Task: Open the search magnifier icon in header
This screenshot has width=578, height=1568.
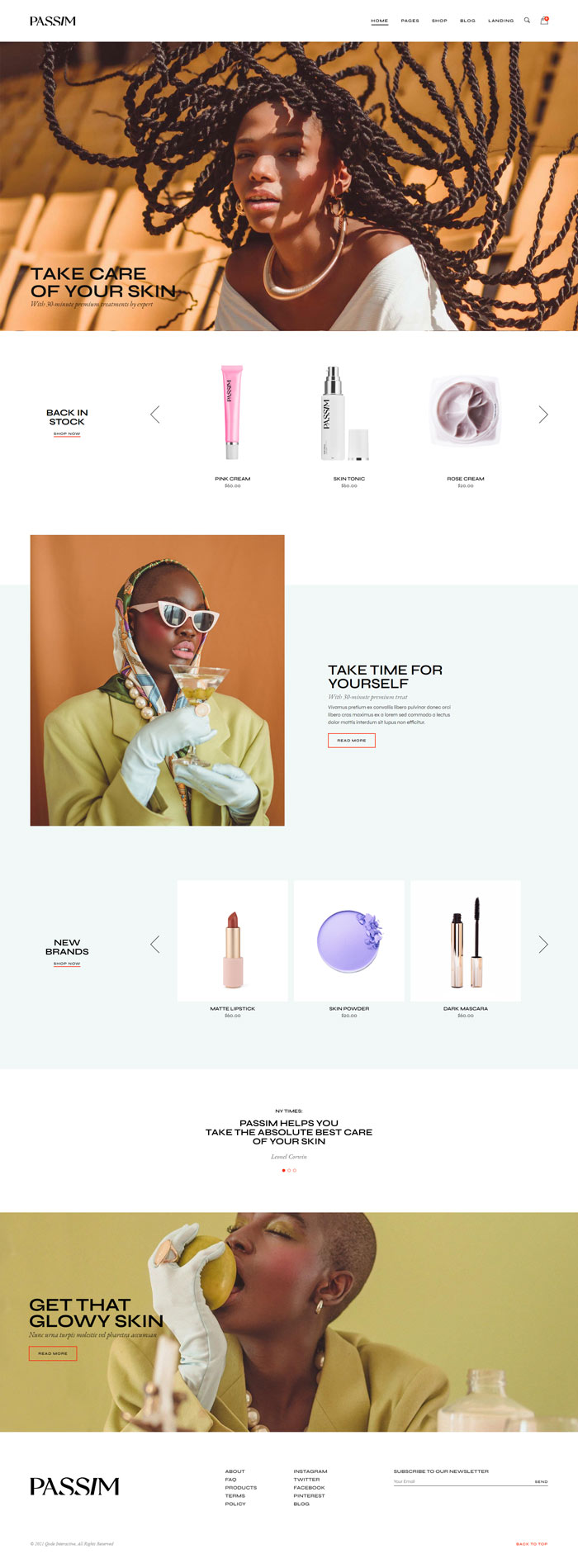Action: pyautogui.click(x=527, y=20)
